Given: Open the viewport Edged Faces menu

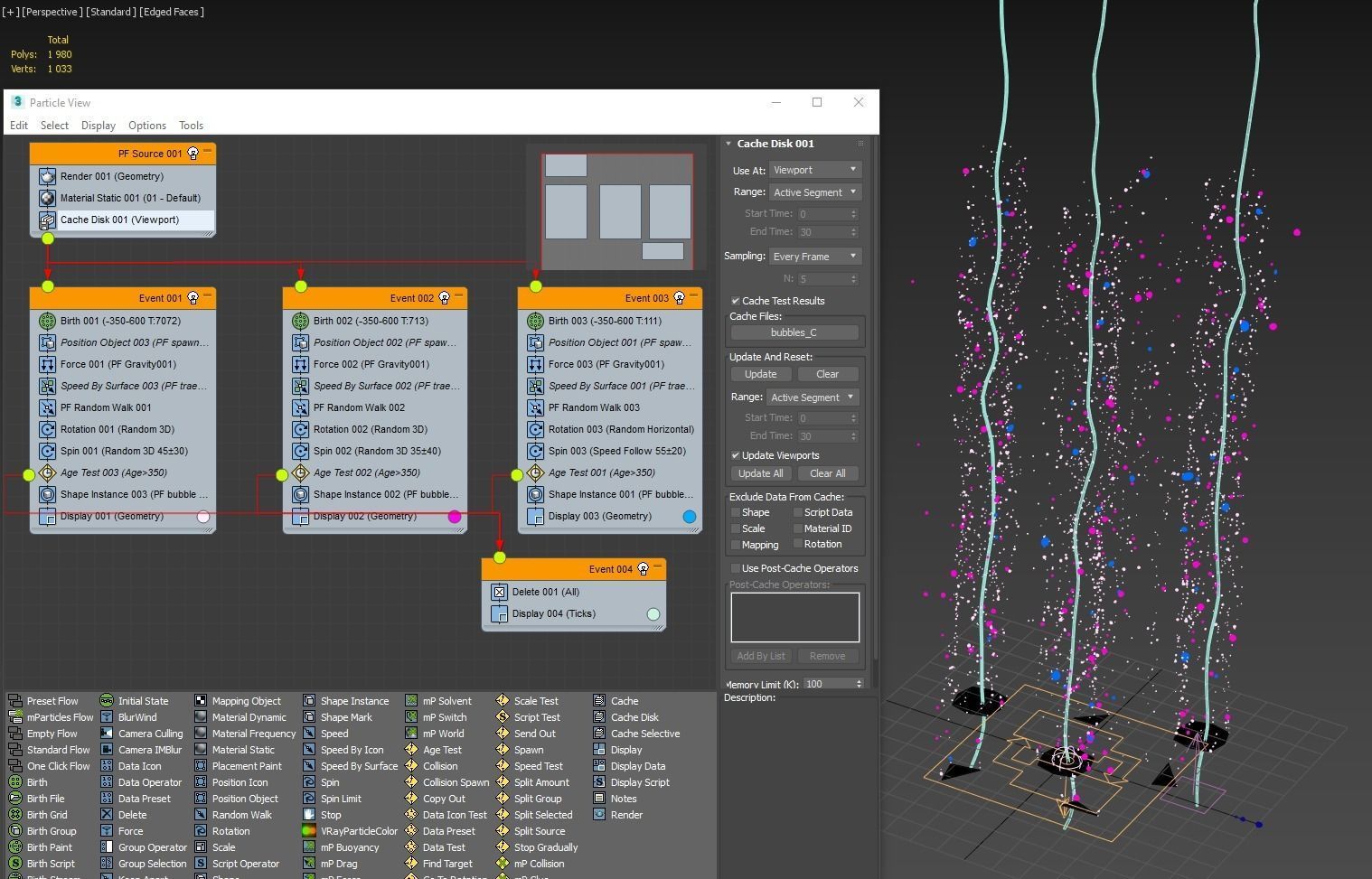Looking at the screenshot, I should tap(172, 12).
